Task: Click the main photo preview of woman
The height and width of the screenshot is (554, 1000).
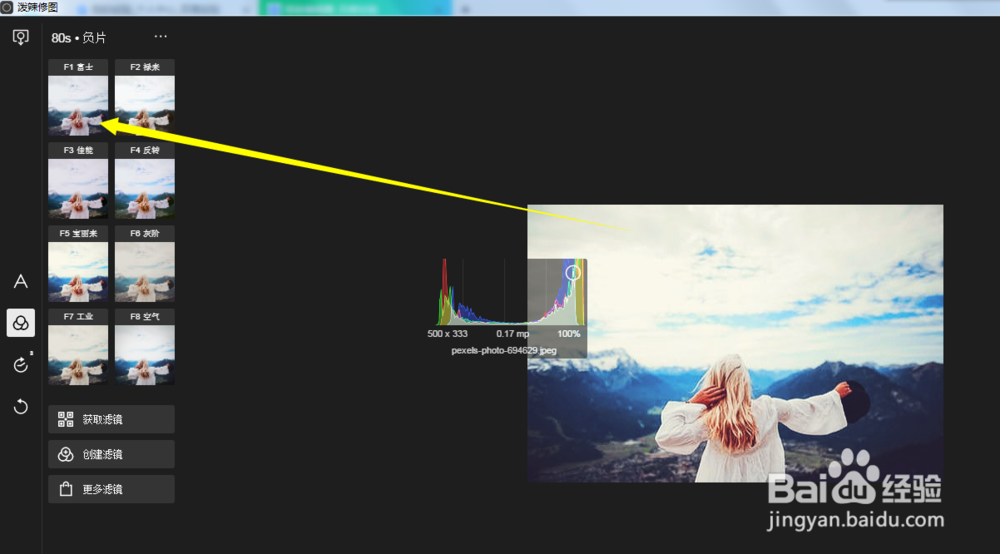Action: [x=735, y=343]
